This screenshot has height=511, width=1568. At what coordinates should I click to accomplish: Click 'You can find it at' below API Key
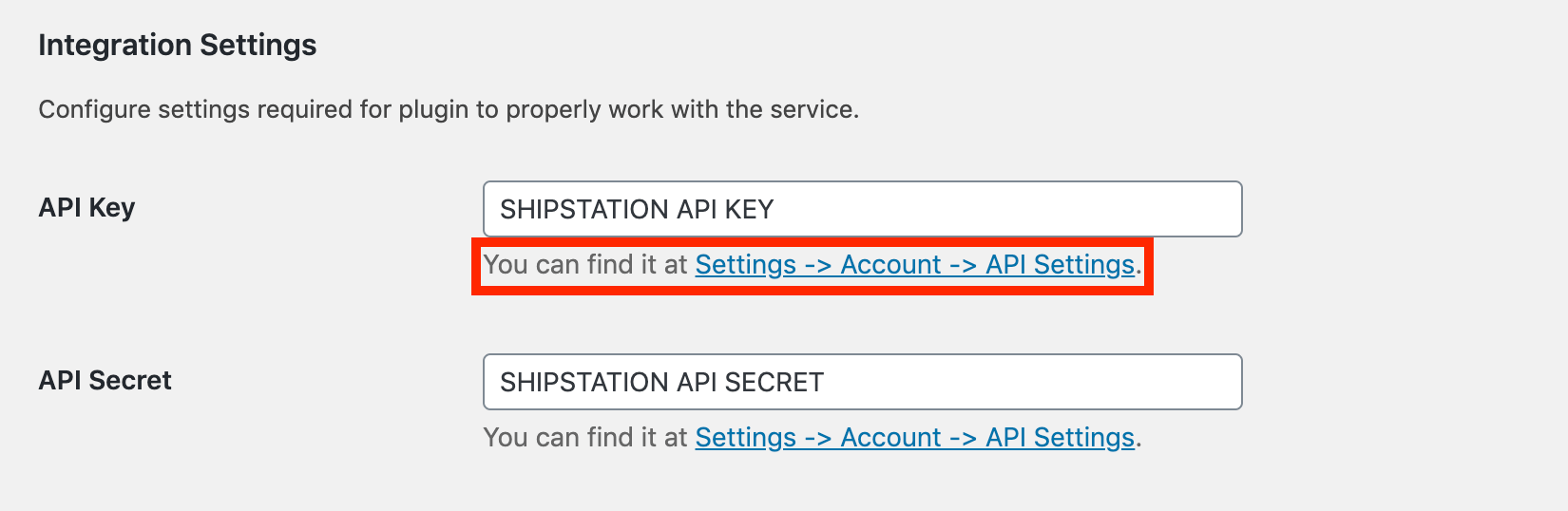(x=584, y=265)
